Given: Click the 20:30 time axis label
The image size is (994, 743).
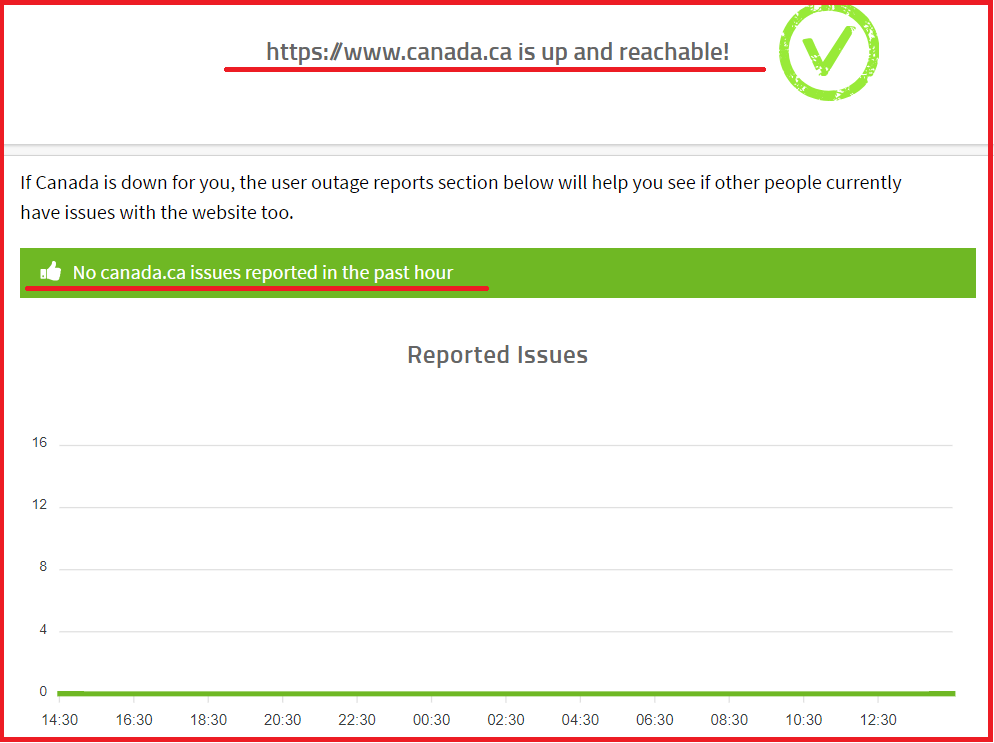Looking at the screenshot, I should click(283, 720).
